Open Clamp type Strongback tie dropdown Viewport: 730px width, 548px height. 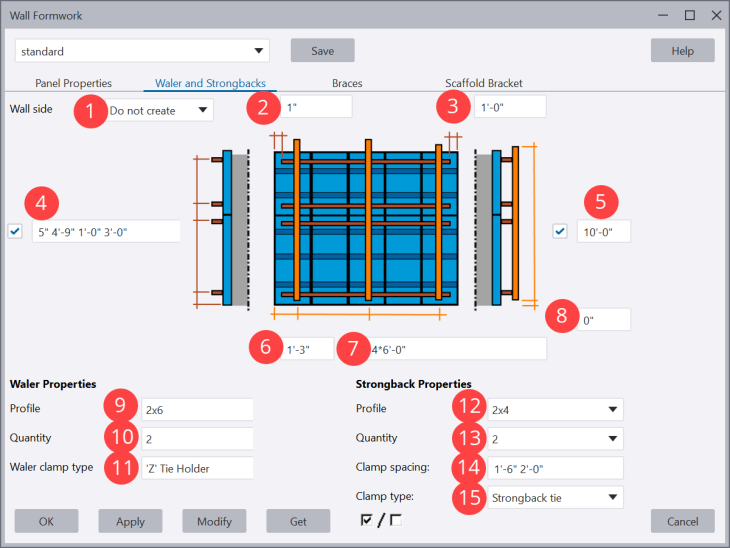coord(555,497)
